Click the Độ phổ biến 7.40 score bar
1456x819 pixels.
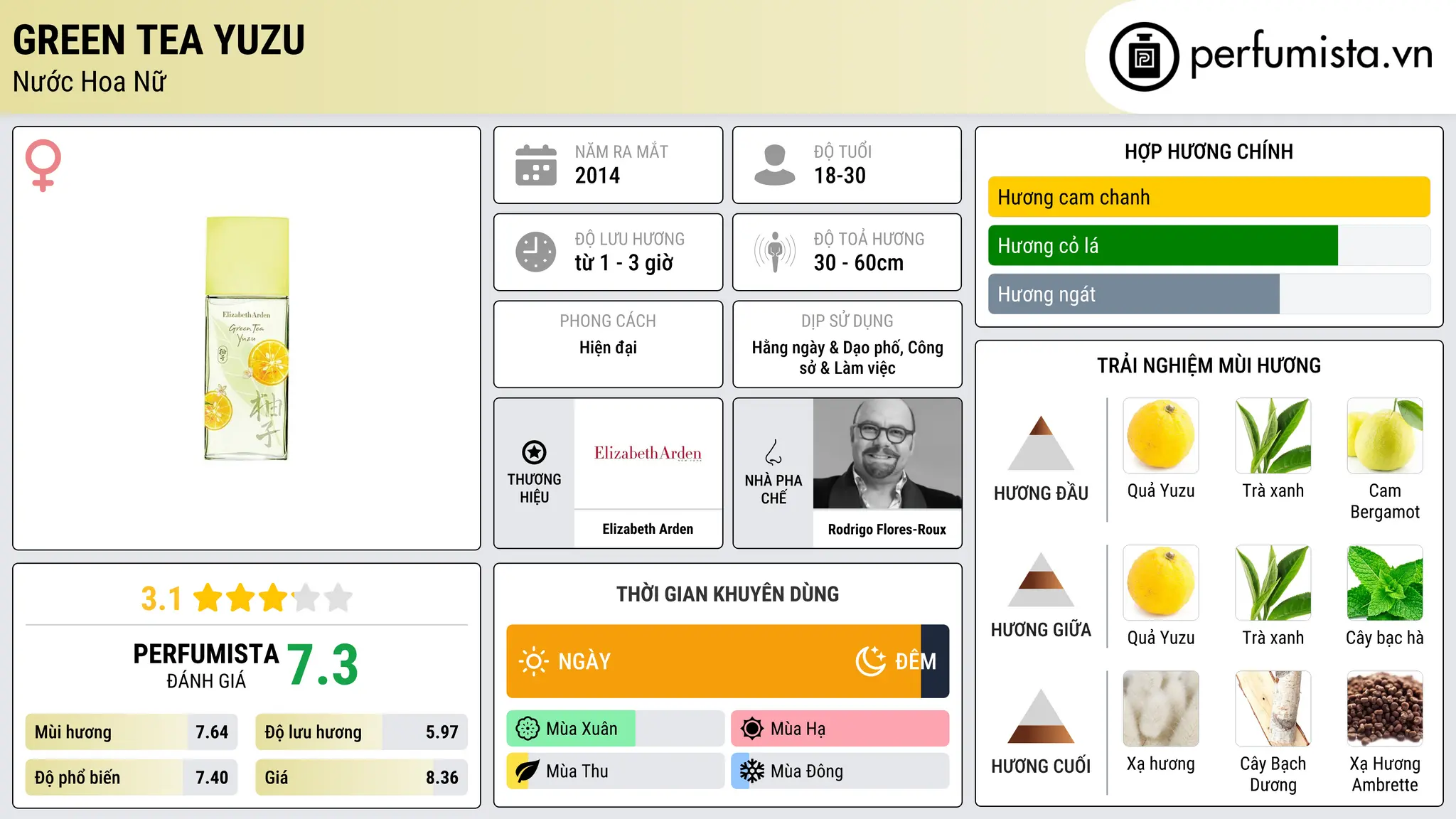point(132,778)
